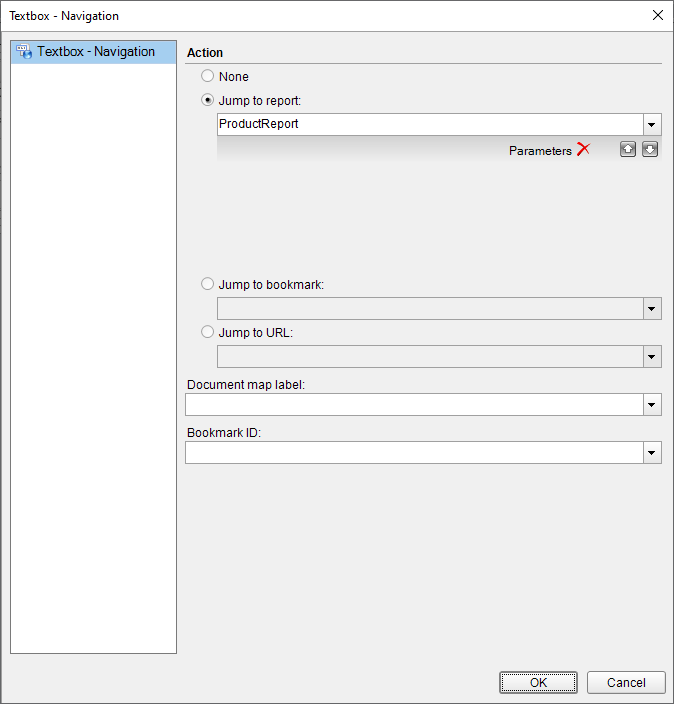Expand the Jump to bookmark dropdown
The width and height of the screenshot is (674, 704).
click(652, 308)
